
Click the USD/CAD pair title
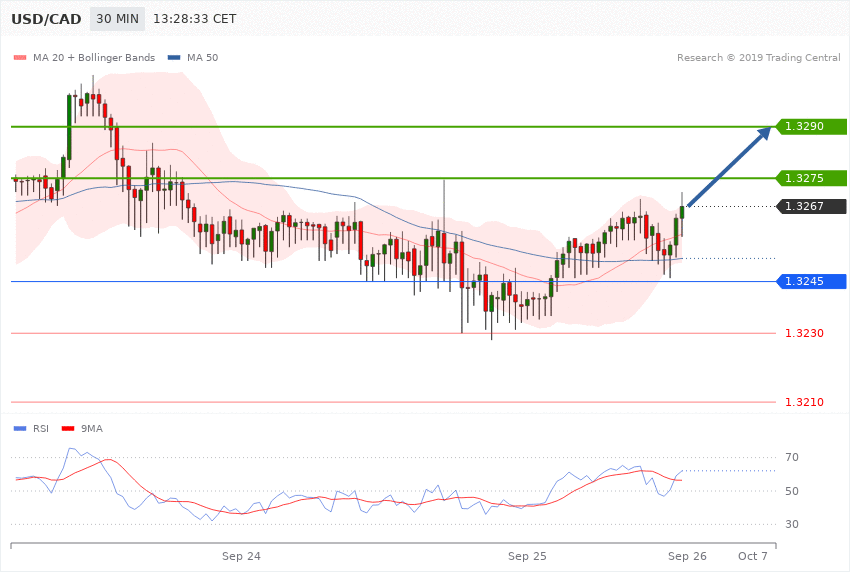click(46, 19)
